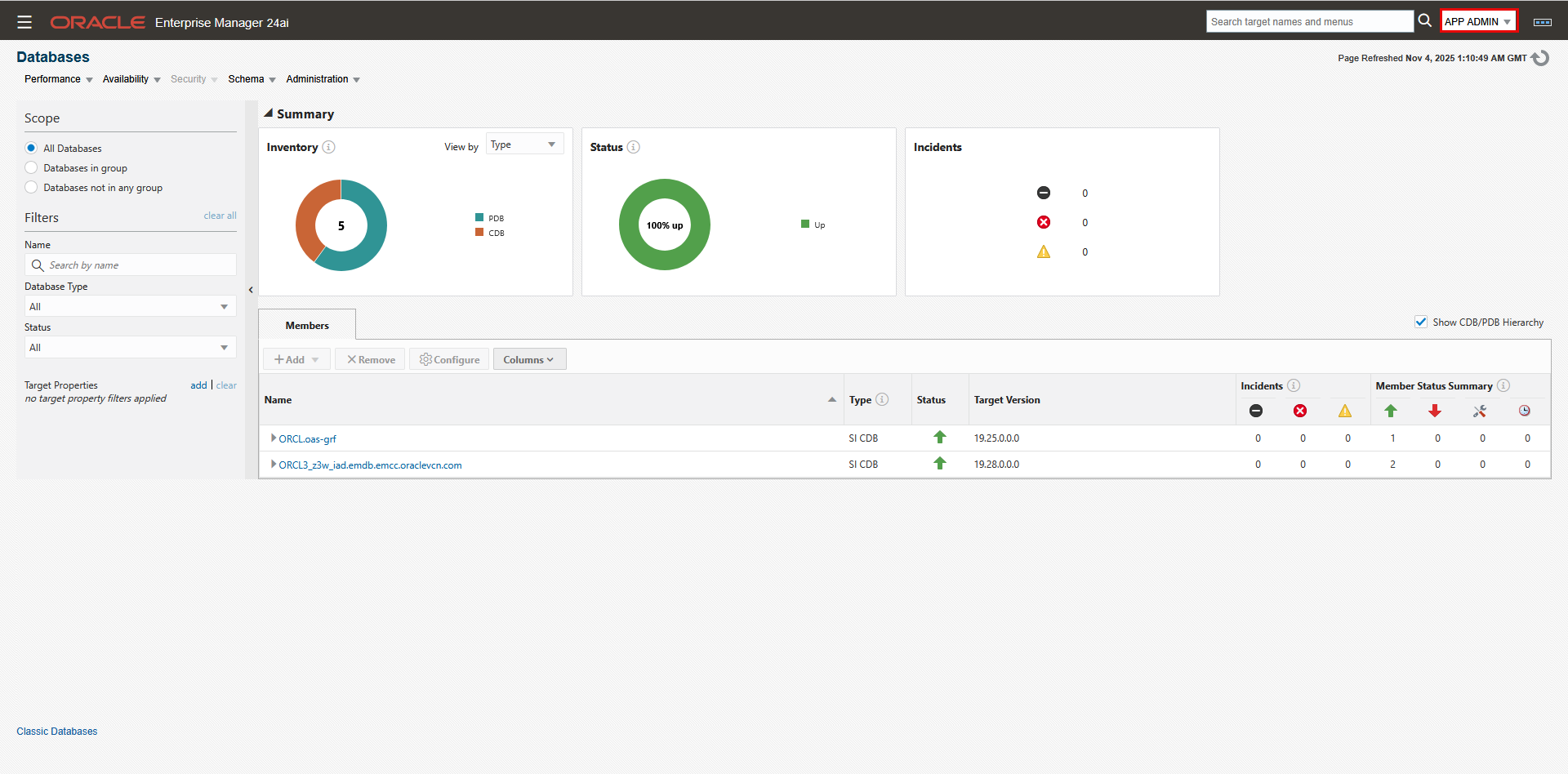1568x774 pixels.
Task: Open the global hamburger navigation menu
Action: coord(24,21)
